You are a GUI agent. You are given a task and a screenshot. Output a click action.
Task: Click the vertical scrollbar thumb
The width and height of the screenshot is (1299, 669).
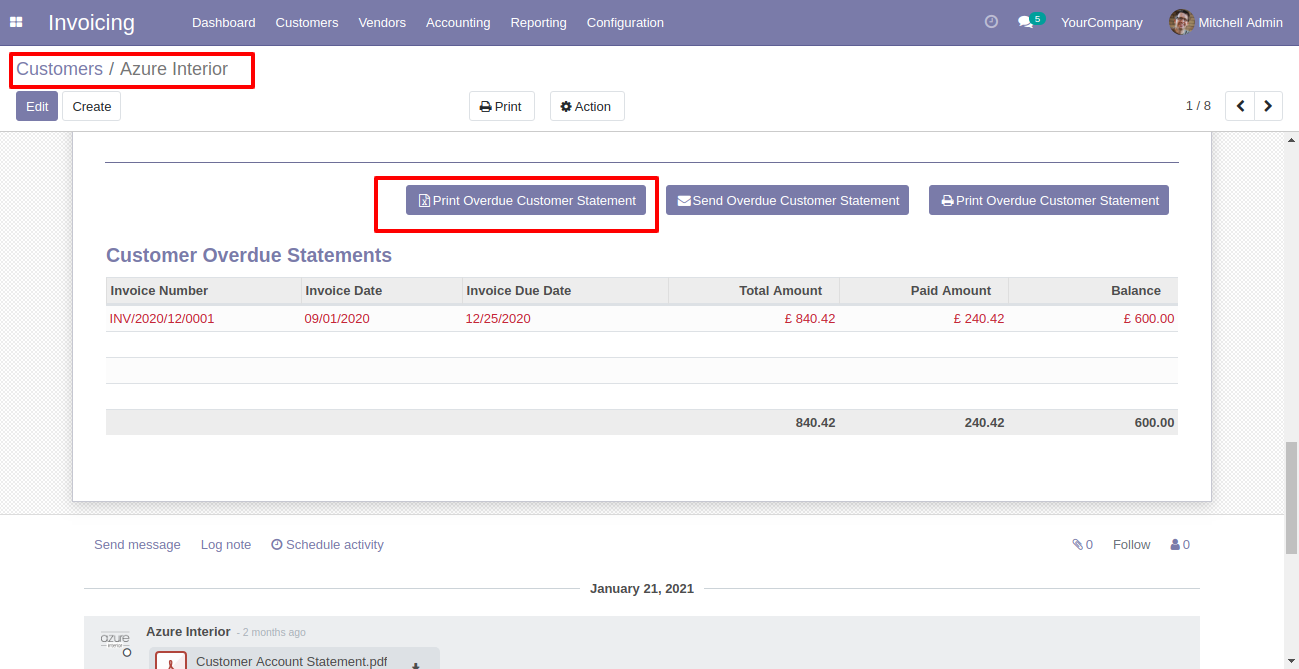pos(1291,497)
